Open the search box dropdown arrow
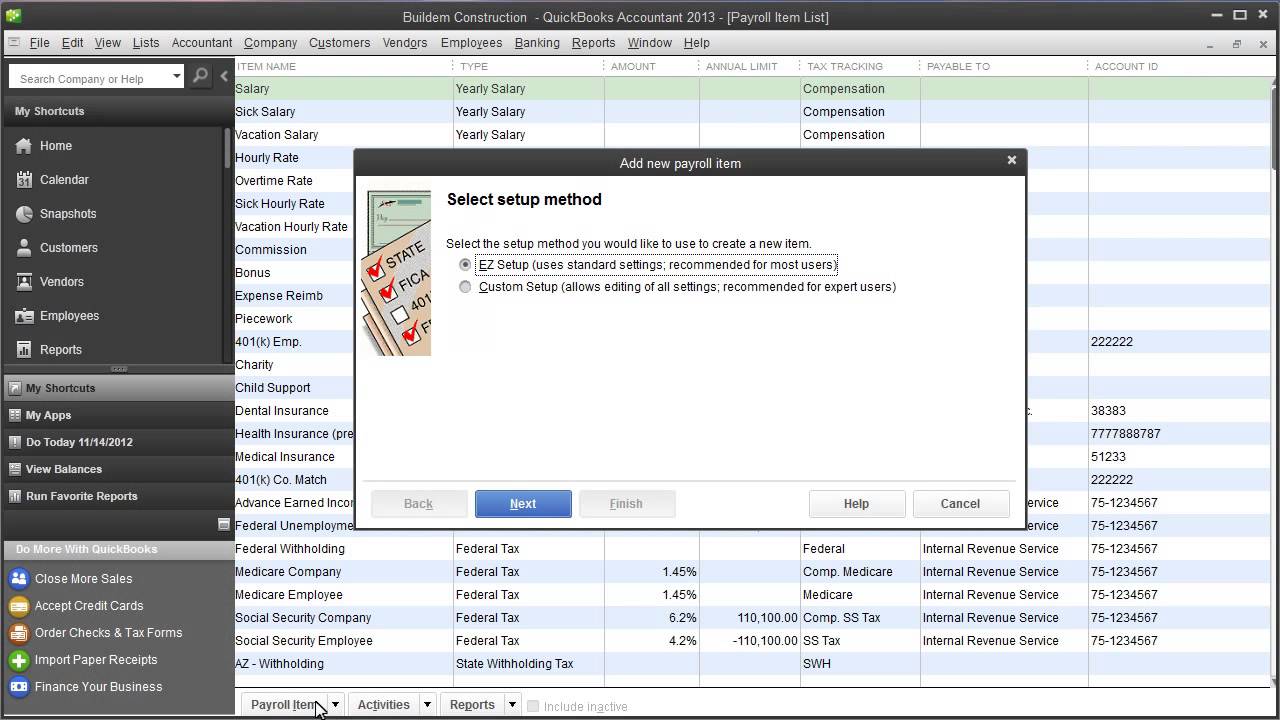This screenshot has height=720, width=1280. [x=176, y=76]
